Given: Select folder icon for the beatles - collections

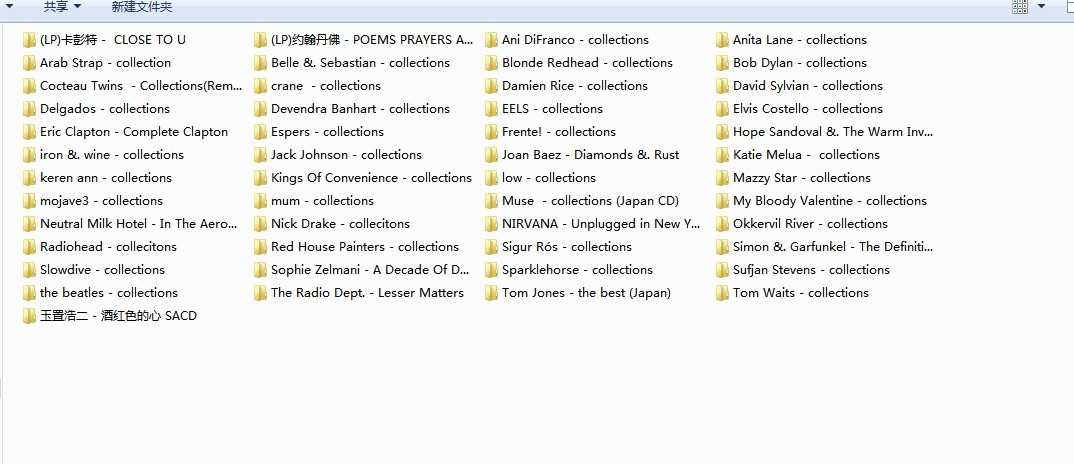Looking at the screenshot, I should (29, 293).
